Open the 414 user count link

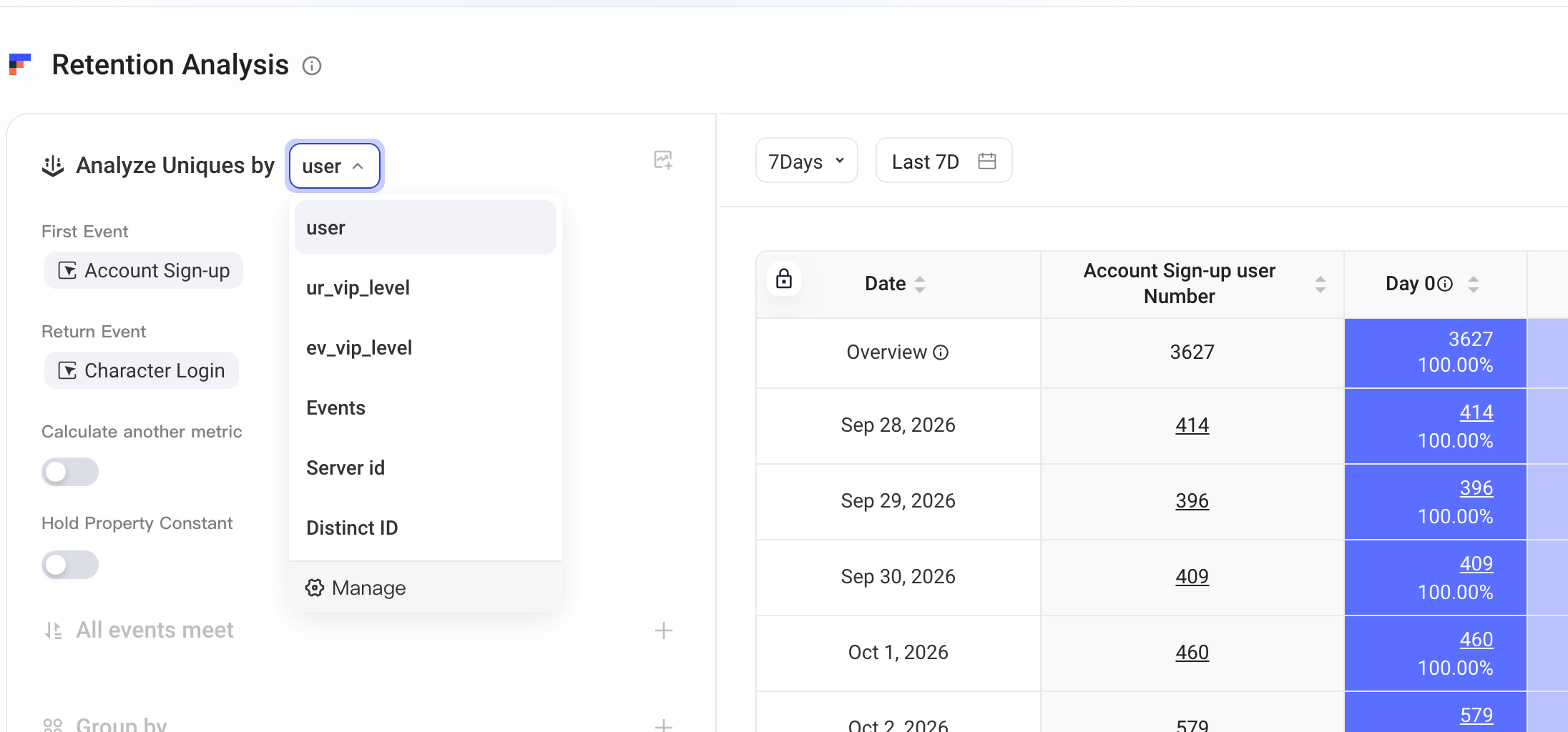(x=1192, y=425)
